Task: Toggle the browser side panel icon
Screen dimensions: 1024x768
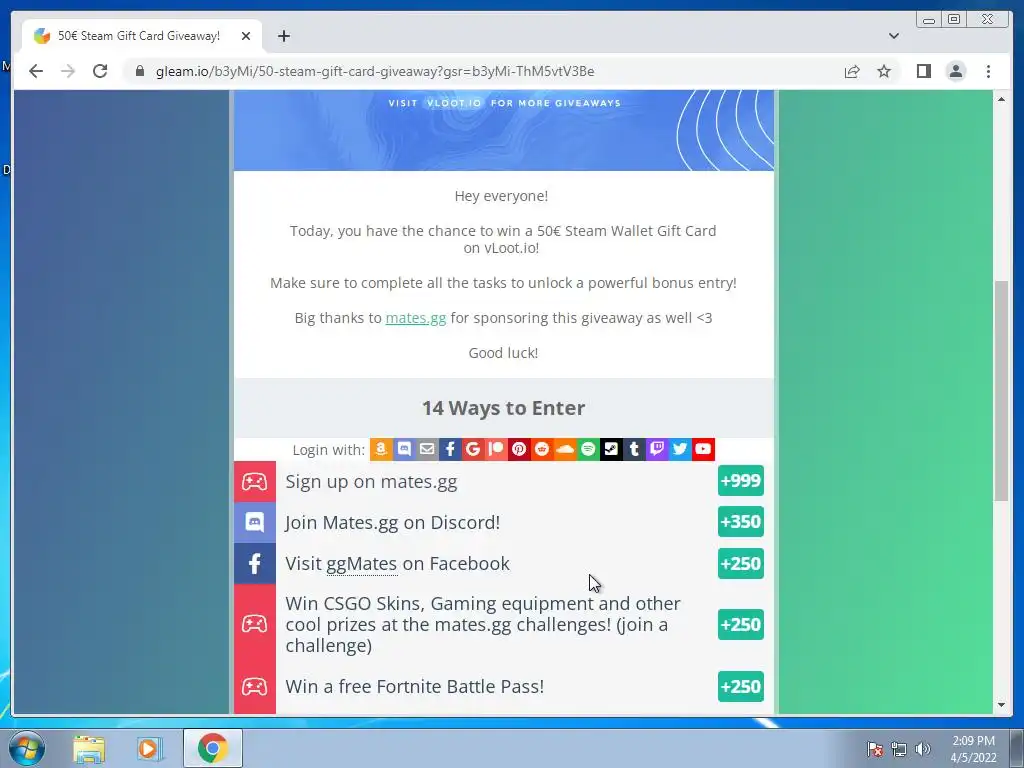Action: [923, 71]
